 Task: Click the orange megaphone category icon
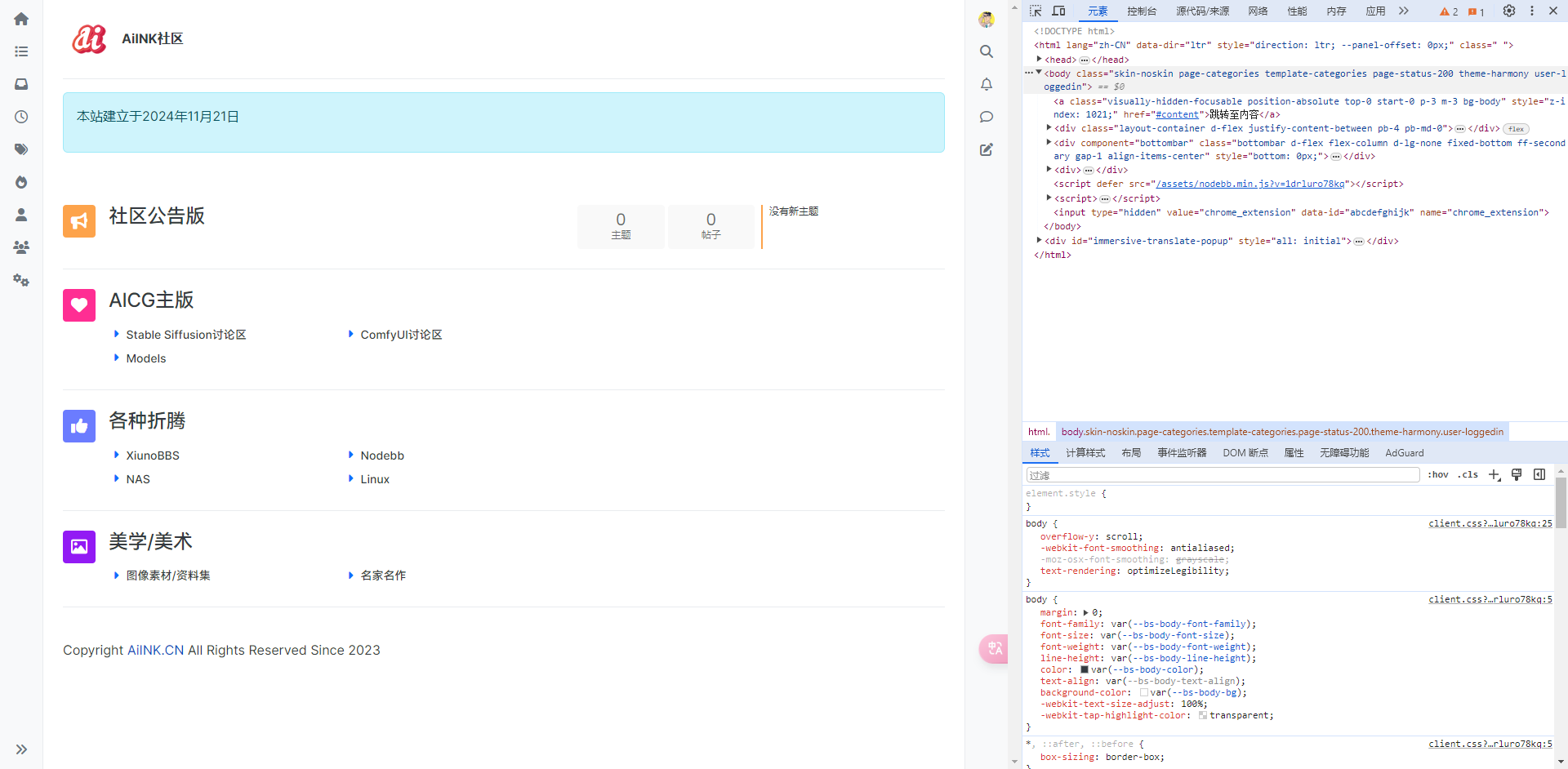(x=79, y=221)
